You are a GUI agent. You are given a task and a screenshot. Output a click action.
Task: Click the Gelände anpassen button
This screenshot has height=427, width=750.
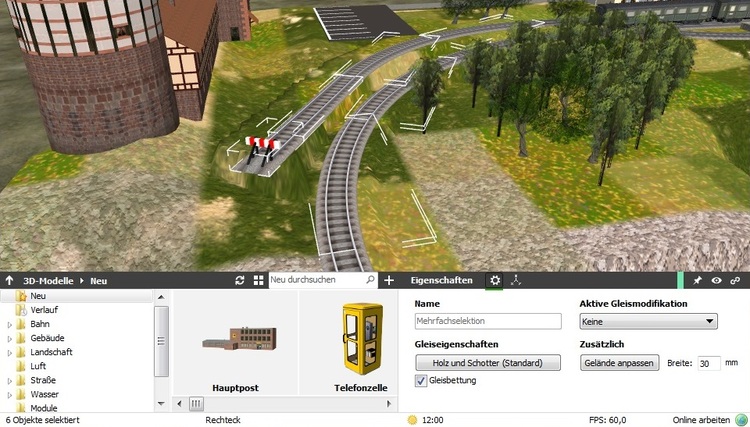point(619,362)
